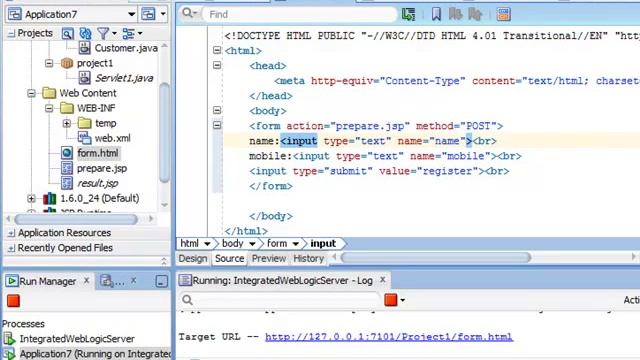The width and height of the screenshot is (640, 360).
Task: Switch to the Design tab
Action: coord(193,258)
